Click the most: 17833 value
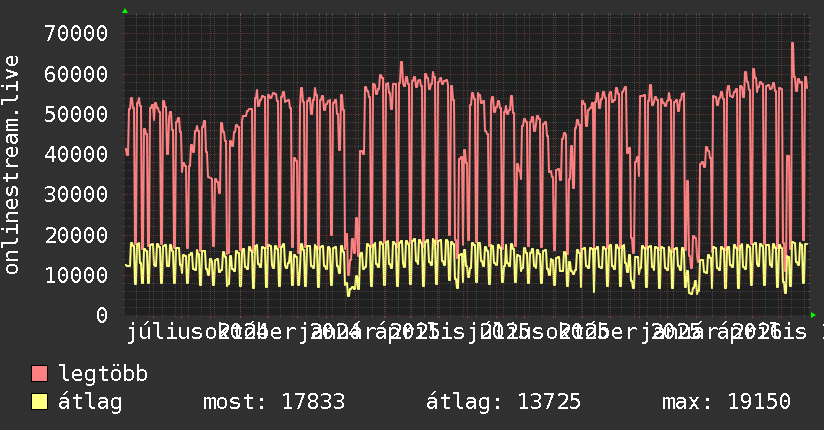The image size is (824, 430). point(274,402)
